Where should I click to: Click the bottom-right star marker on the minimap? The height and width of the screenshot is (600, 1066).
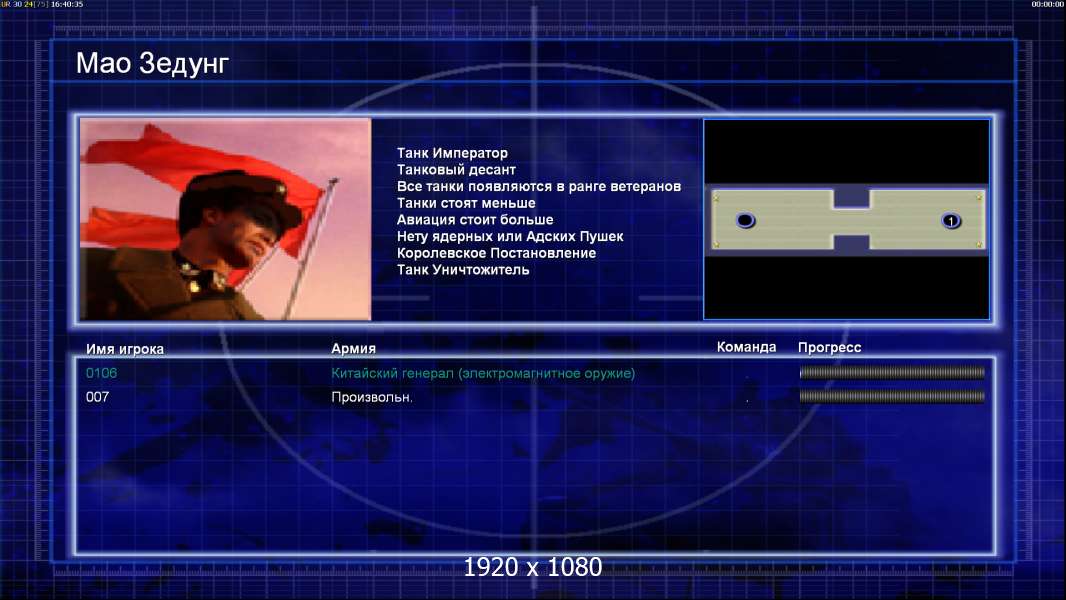coord(980,244)
